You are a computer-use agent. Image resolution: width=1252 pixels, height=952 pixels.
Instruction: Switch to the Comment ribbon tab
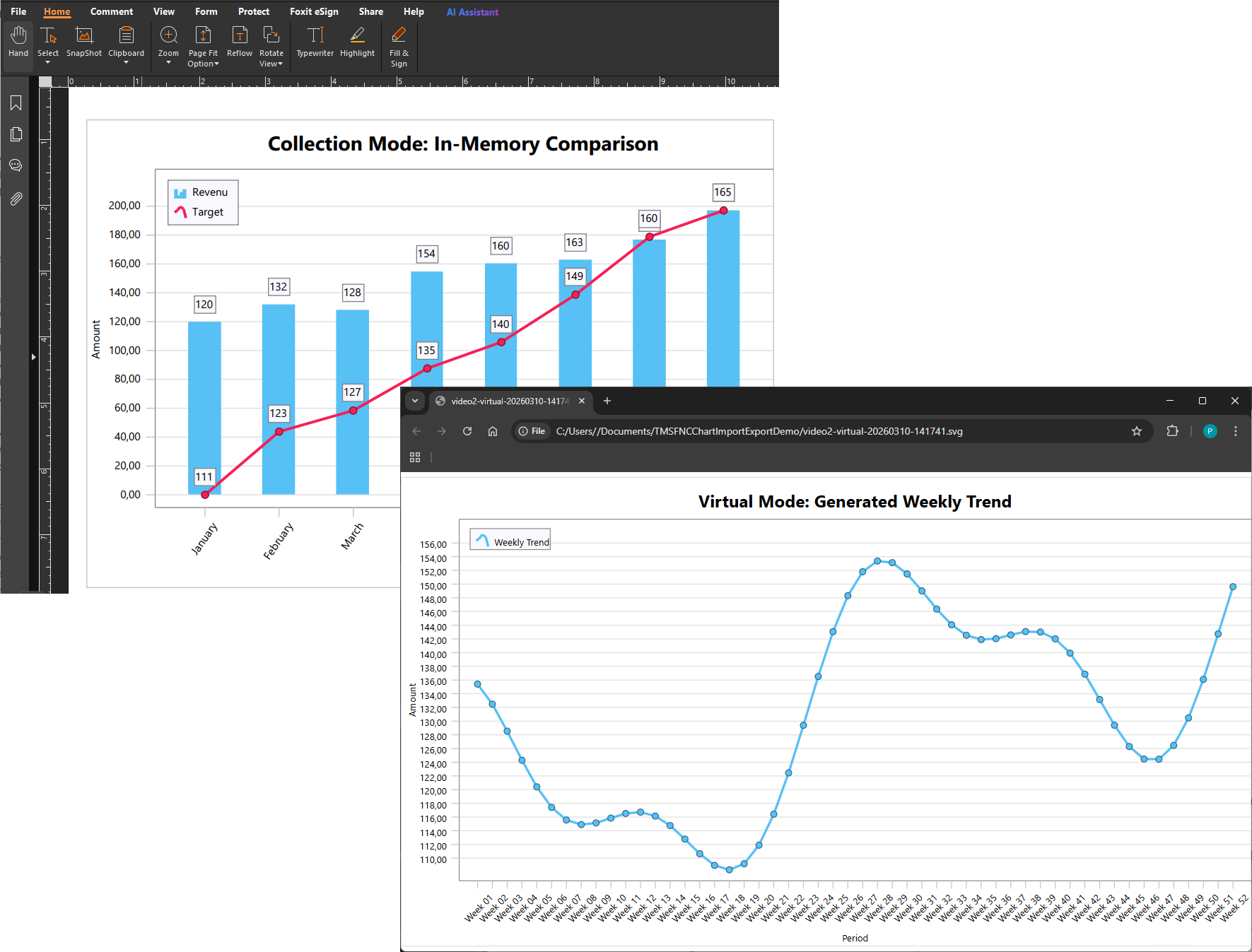click(111, 11)
